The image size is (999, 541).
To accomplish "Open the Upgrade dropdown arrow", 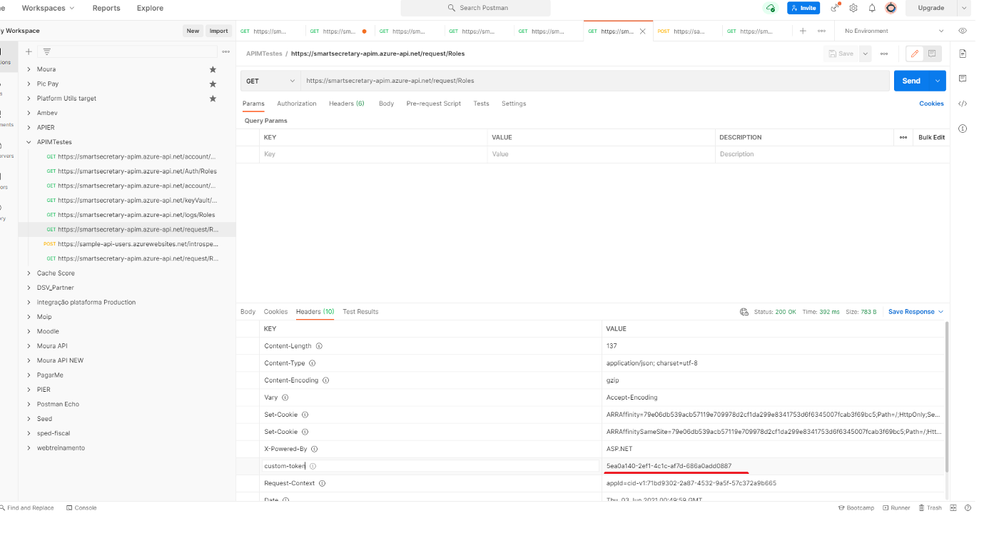I will coord(964,8).
